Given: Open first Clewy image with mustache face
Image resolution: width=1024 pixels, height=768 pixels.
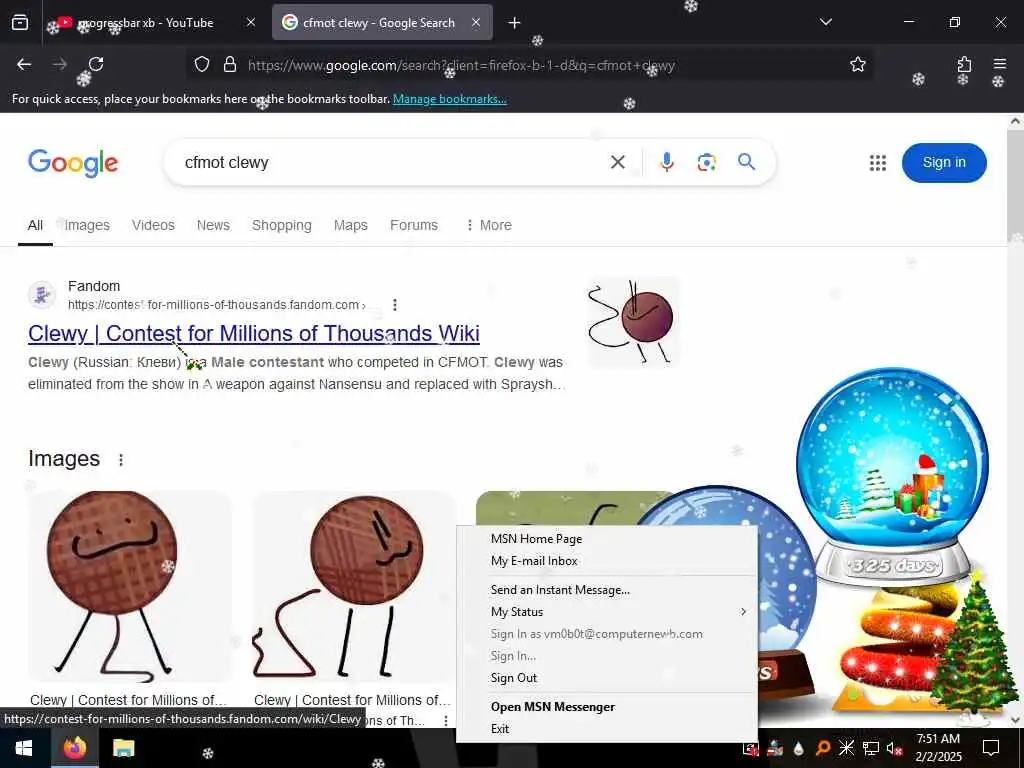Looking at the screenshot, I should 130,586.
